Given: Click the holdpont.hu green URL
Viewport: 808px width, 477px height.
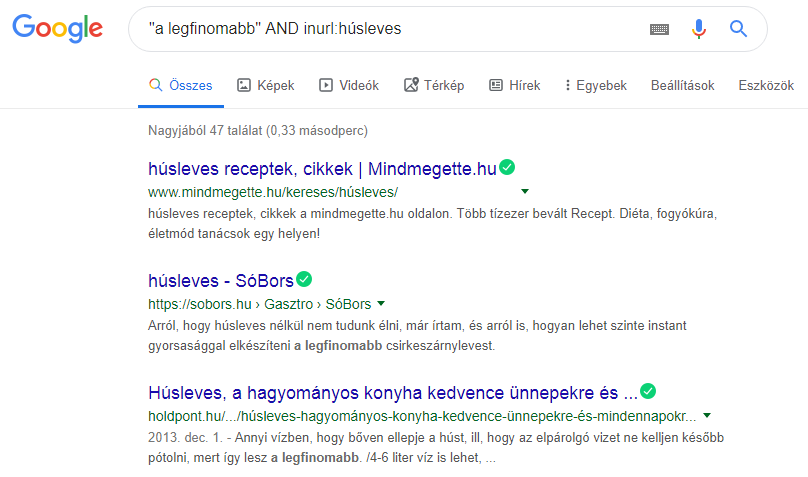Looking at the screenshot, I should tap(422, 416).
